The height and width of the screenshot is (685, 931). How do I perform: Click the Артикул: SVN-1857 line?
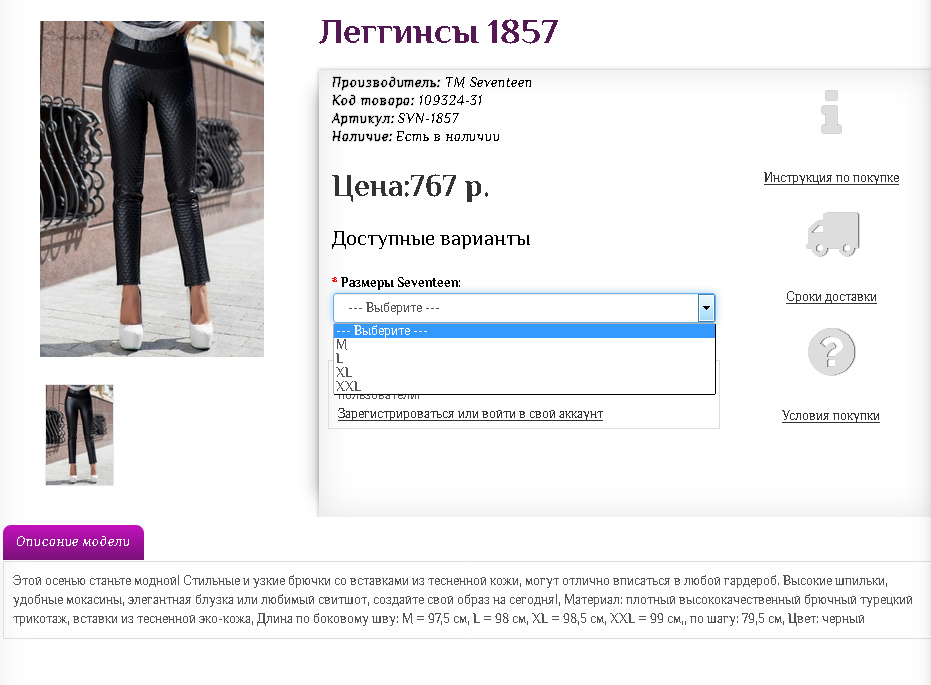[x=395, y=118]
